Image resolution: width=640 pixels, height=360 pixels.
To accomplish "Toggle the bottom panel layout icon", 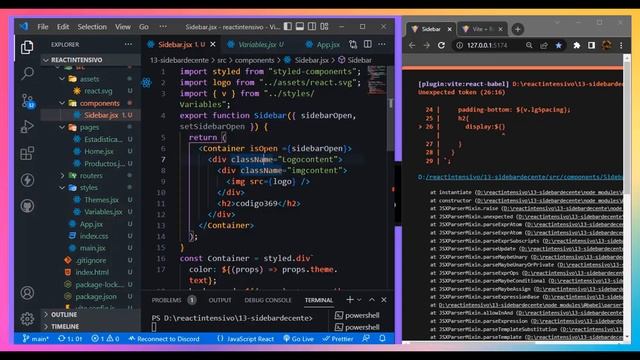I will point(300,27).
